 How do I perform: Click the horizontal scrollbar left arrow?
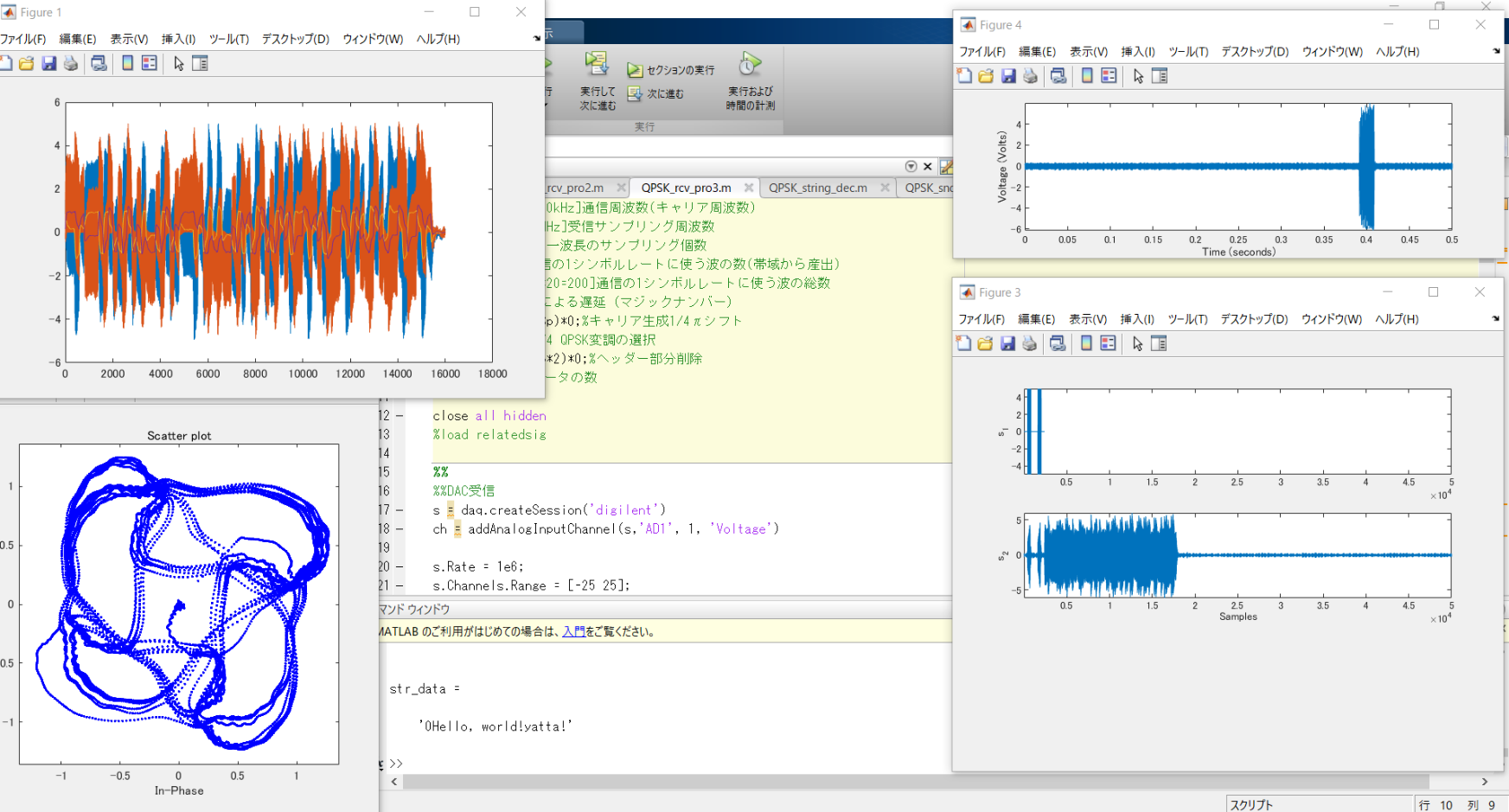[x=394, y=782]
